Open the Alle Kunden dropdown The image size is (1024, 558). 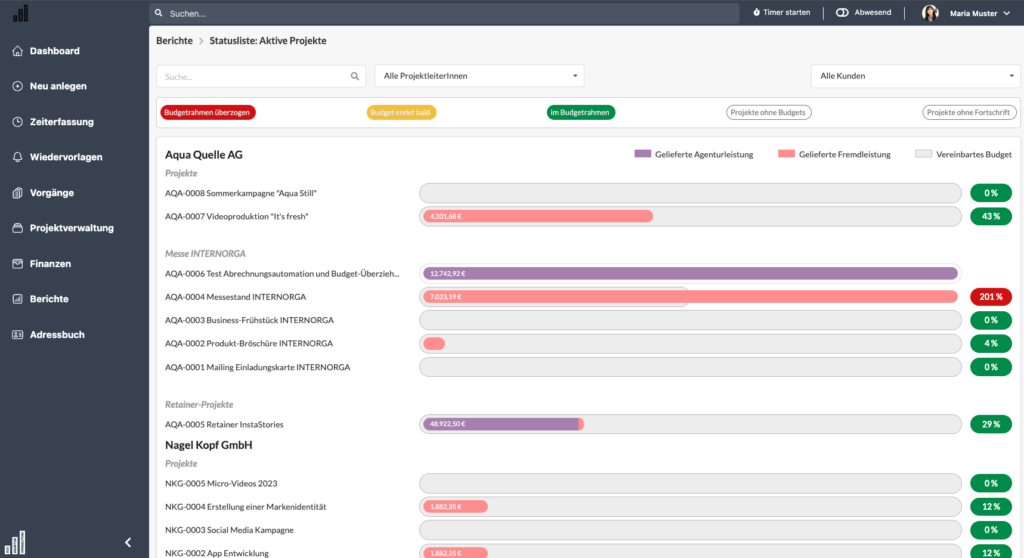916,76
